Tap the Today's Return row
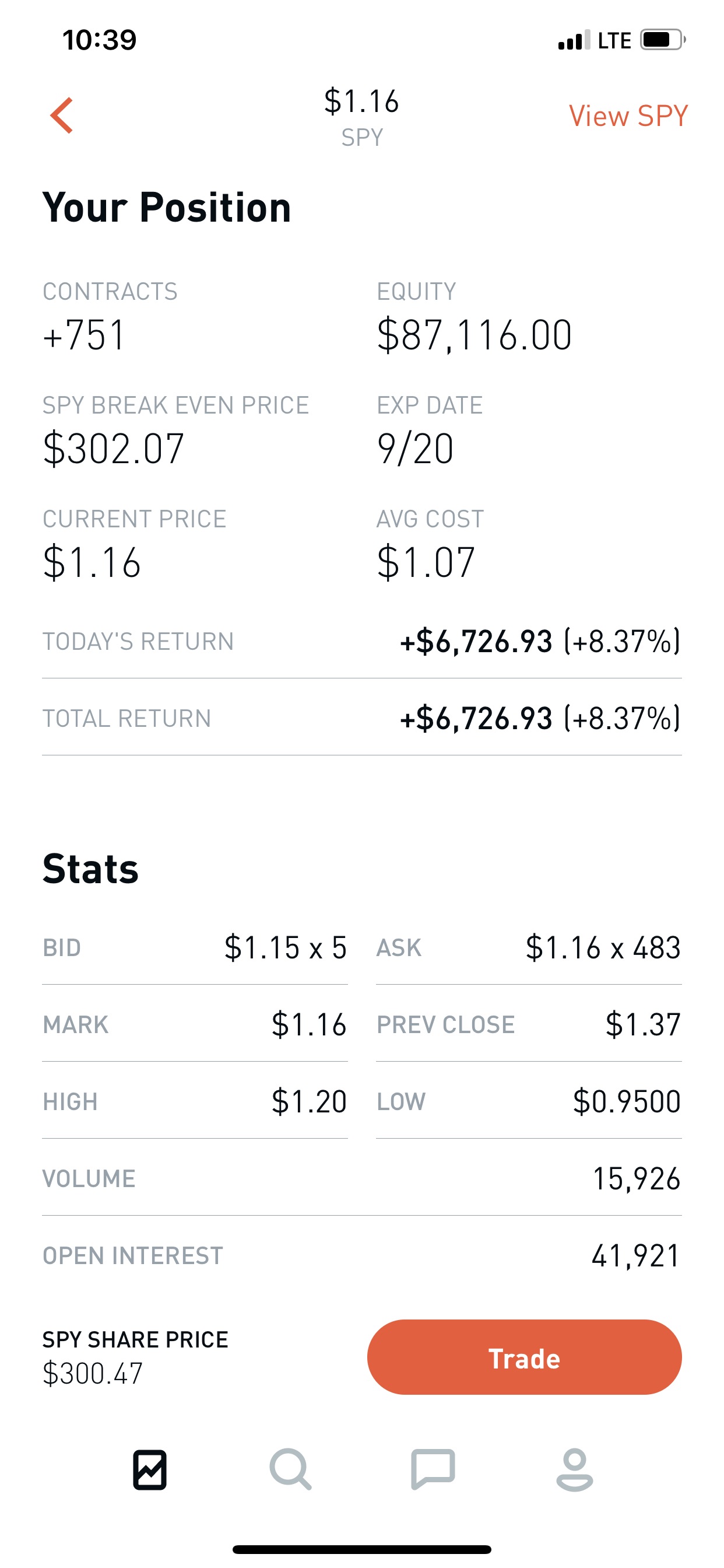The height and width of the screenshot is (1568, 724). click(x=361, y=642)
